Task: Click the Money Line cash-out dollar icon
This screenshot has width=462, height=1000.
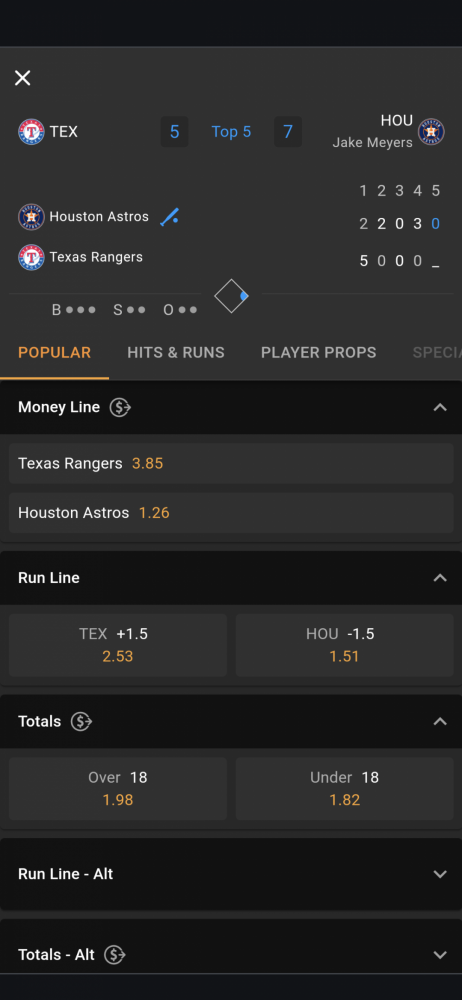Action: point(120,407)
